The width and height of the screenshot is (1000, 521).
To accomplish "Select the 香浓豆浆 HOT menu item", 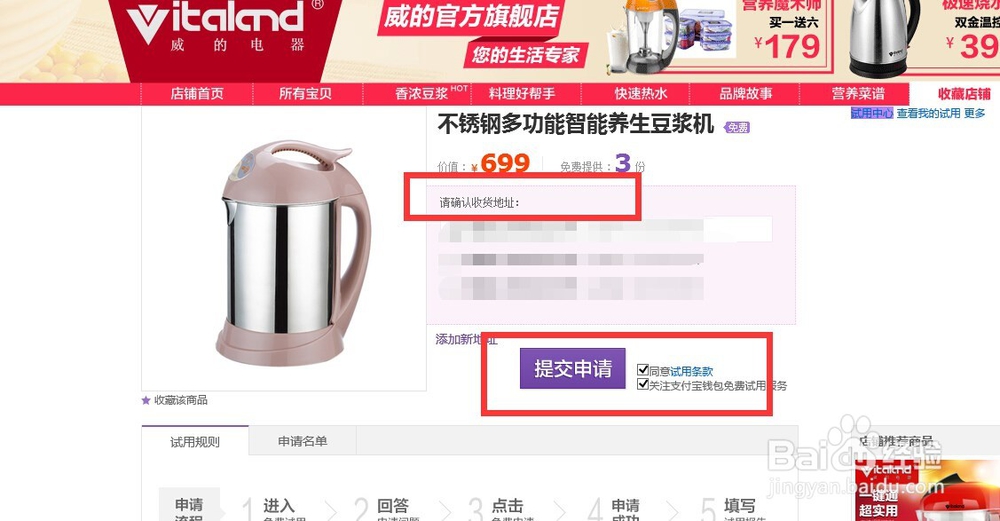I will [x=430, y=94].
